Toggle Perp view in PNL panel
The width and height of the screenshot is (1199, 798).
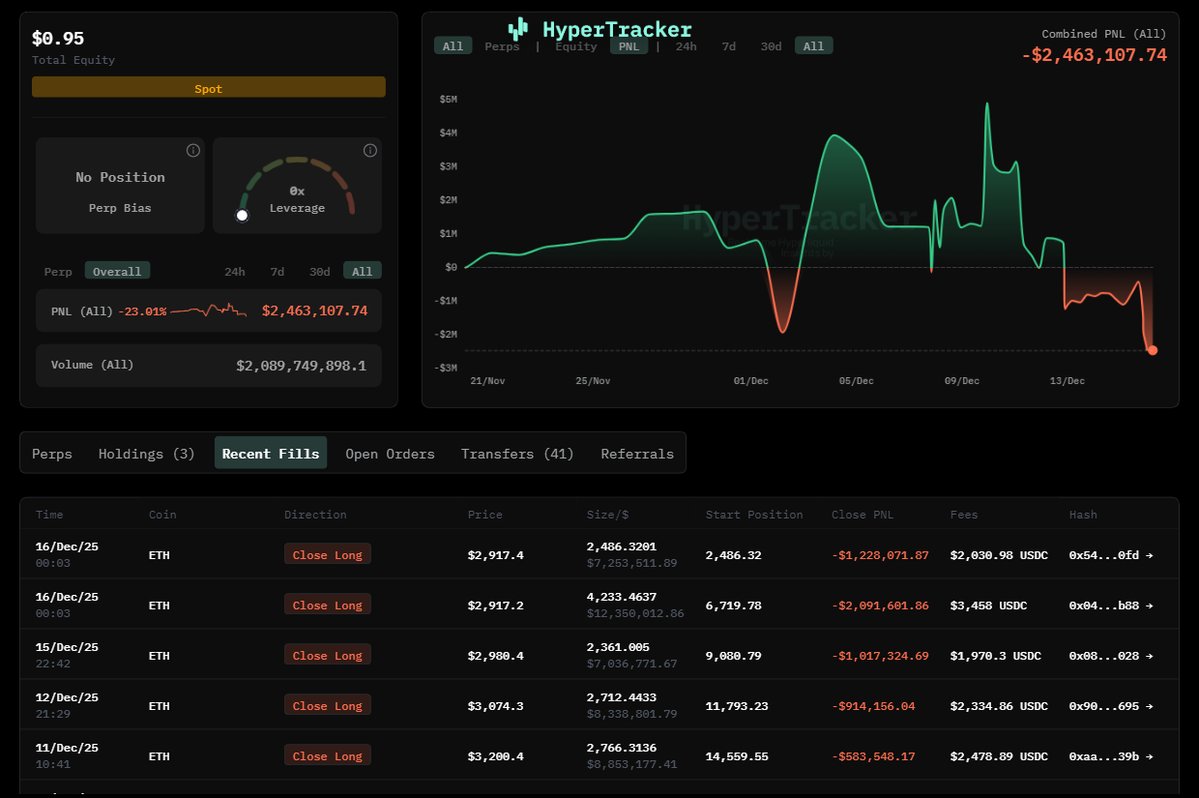[x=58, y=271]
